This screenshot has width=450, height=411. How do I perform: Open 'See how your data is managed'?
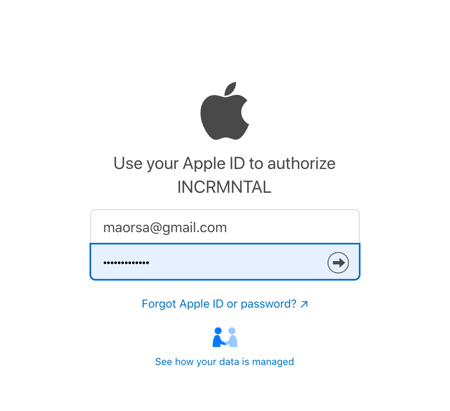point(225,362)
